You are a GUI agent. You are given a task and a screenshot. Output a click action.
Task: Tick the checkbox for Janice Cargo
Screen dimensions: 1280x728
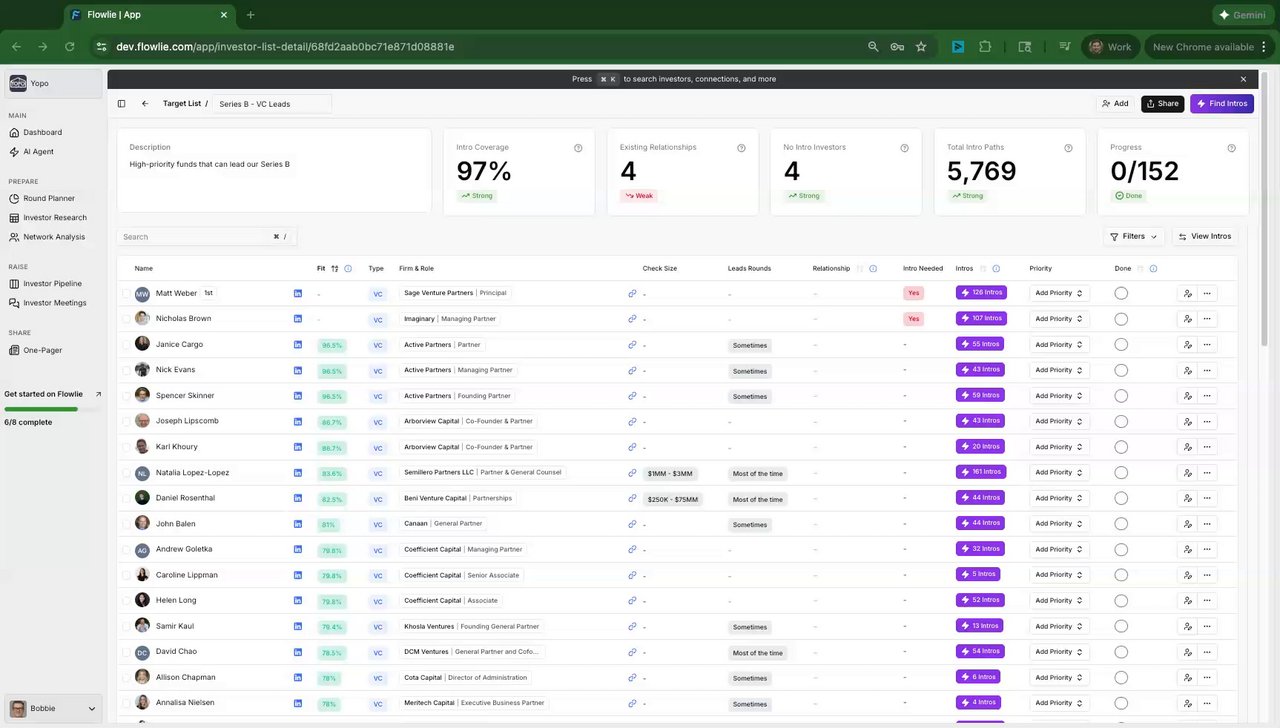click(x=126, y=344)
